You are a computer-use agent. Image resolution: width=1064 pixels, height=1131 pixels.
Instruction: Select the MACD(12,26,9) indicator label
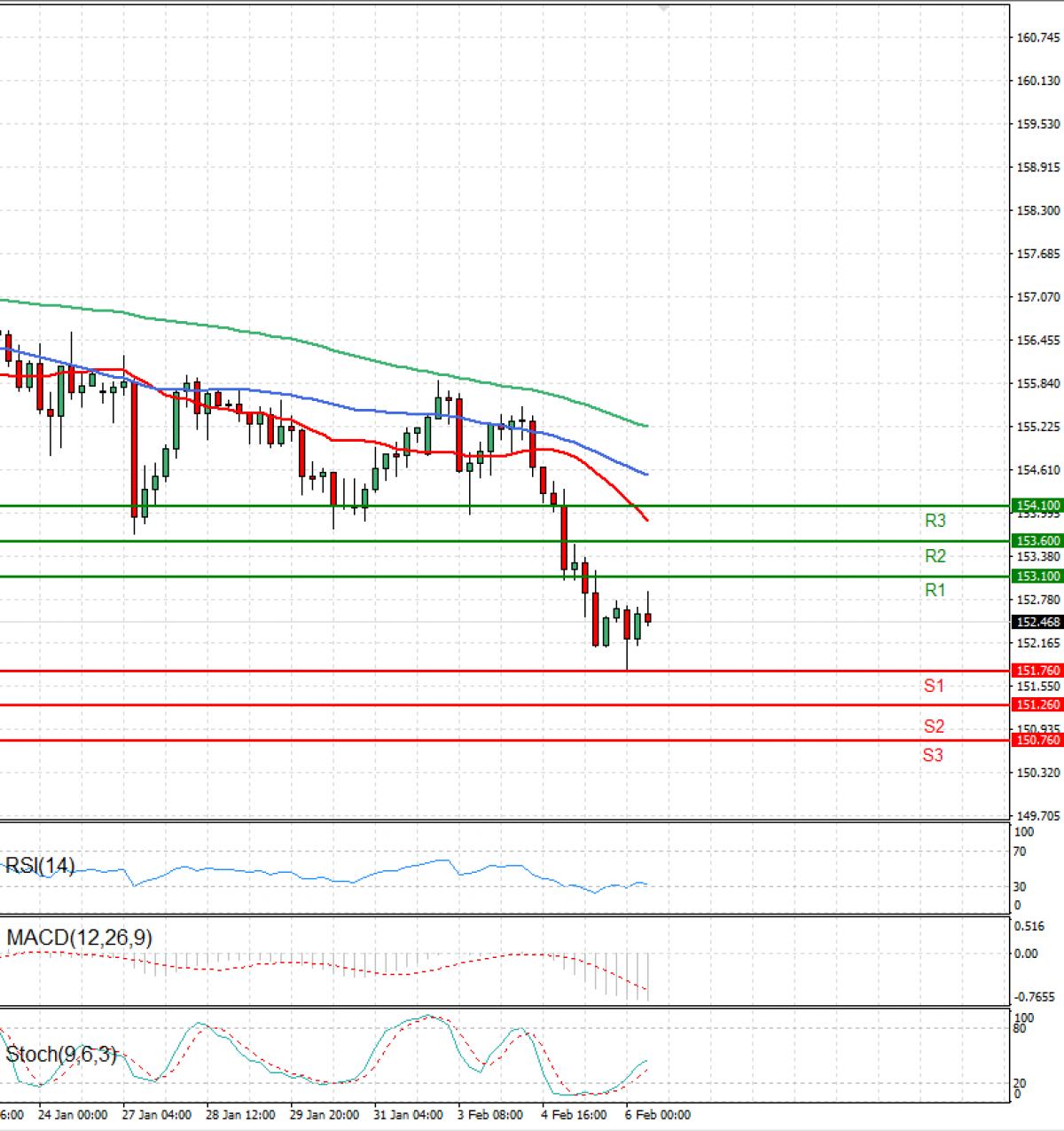click(79, 938)
